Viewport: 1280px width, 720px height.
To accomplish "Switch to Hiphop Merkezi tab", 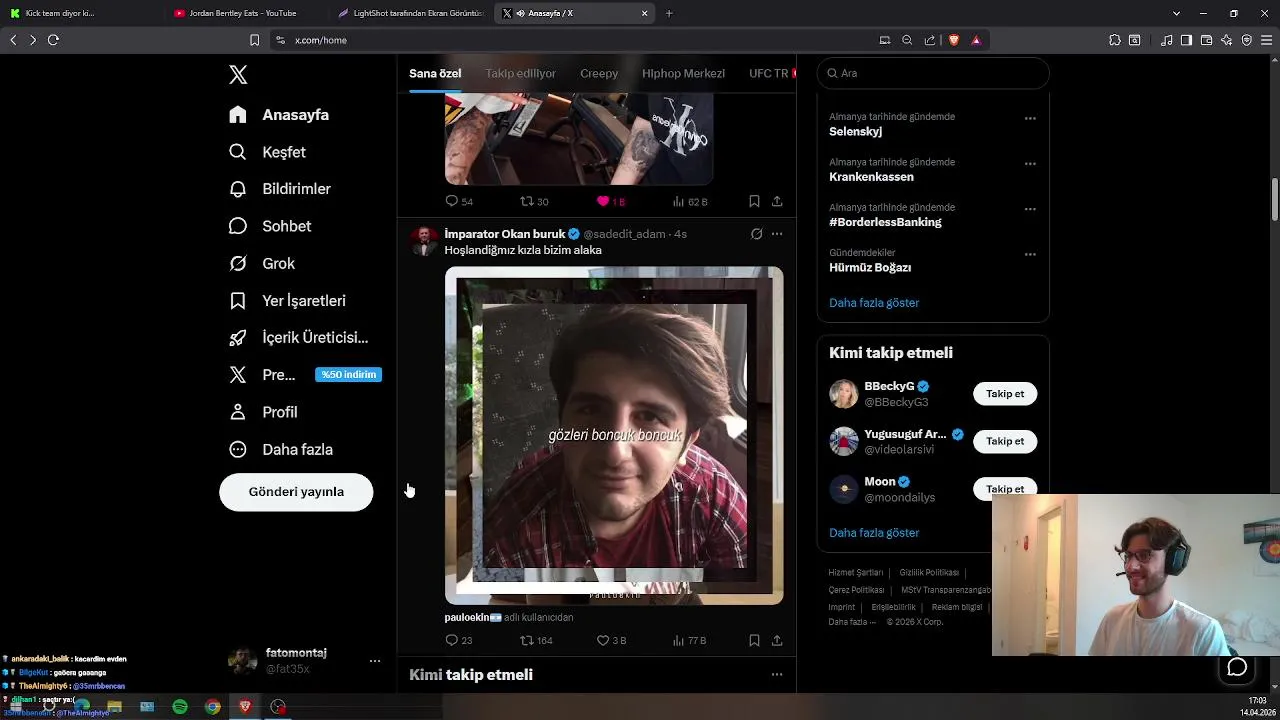I will tap(683, 74).
